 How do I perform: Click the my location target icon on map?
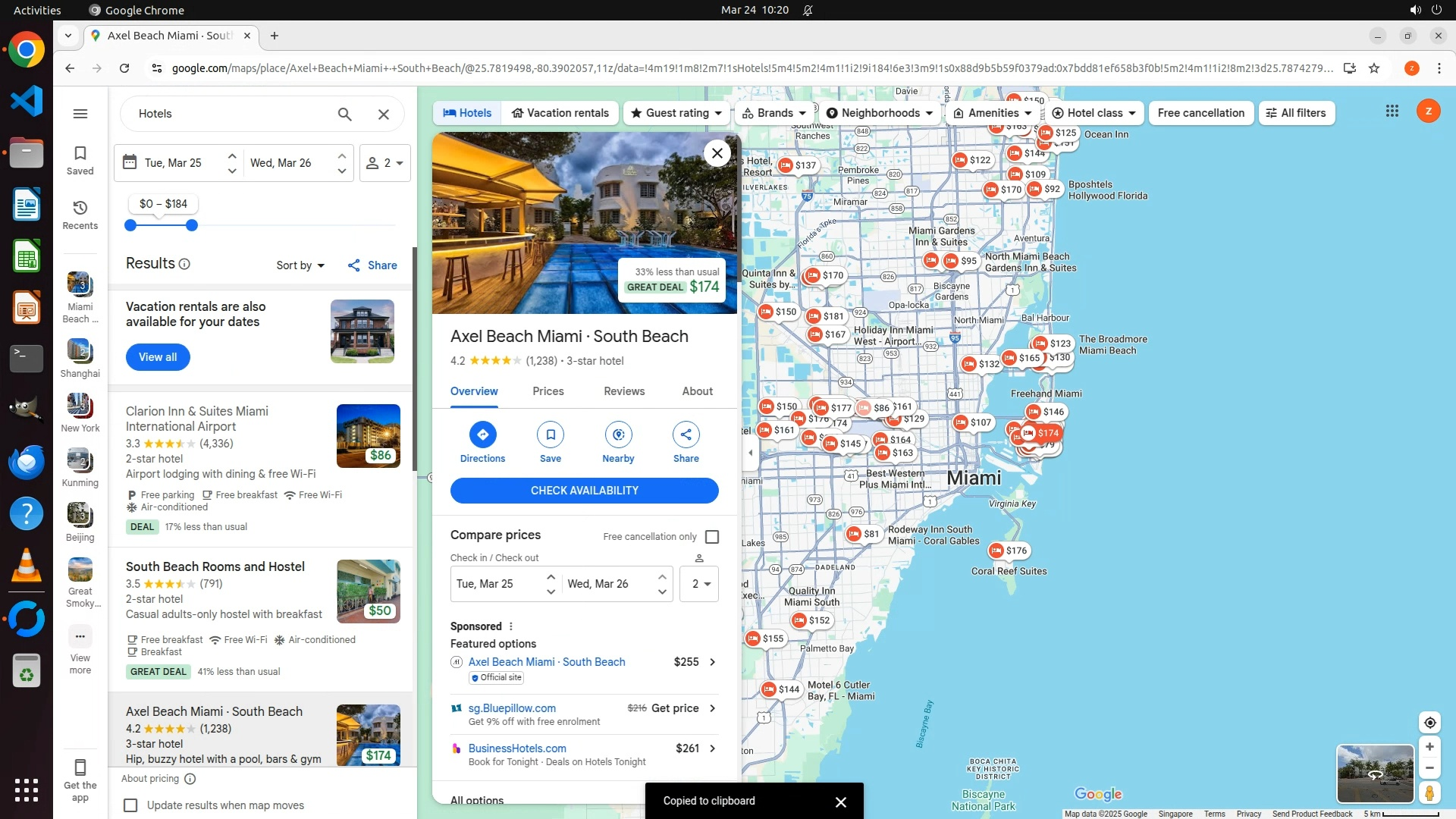tap(1429, 723)
